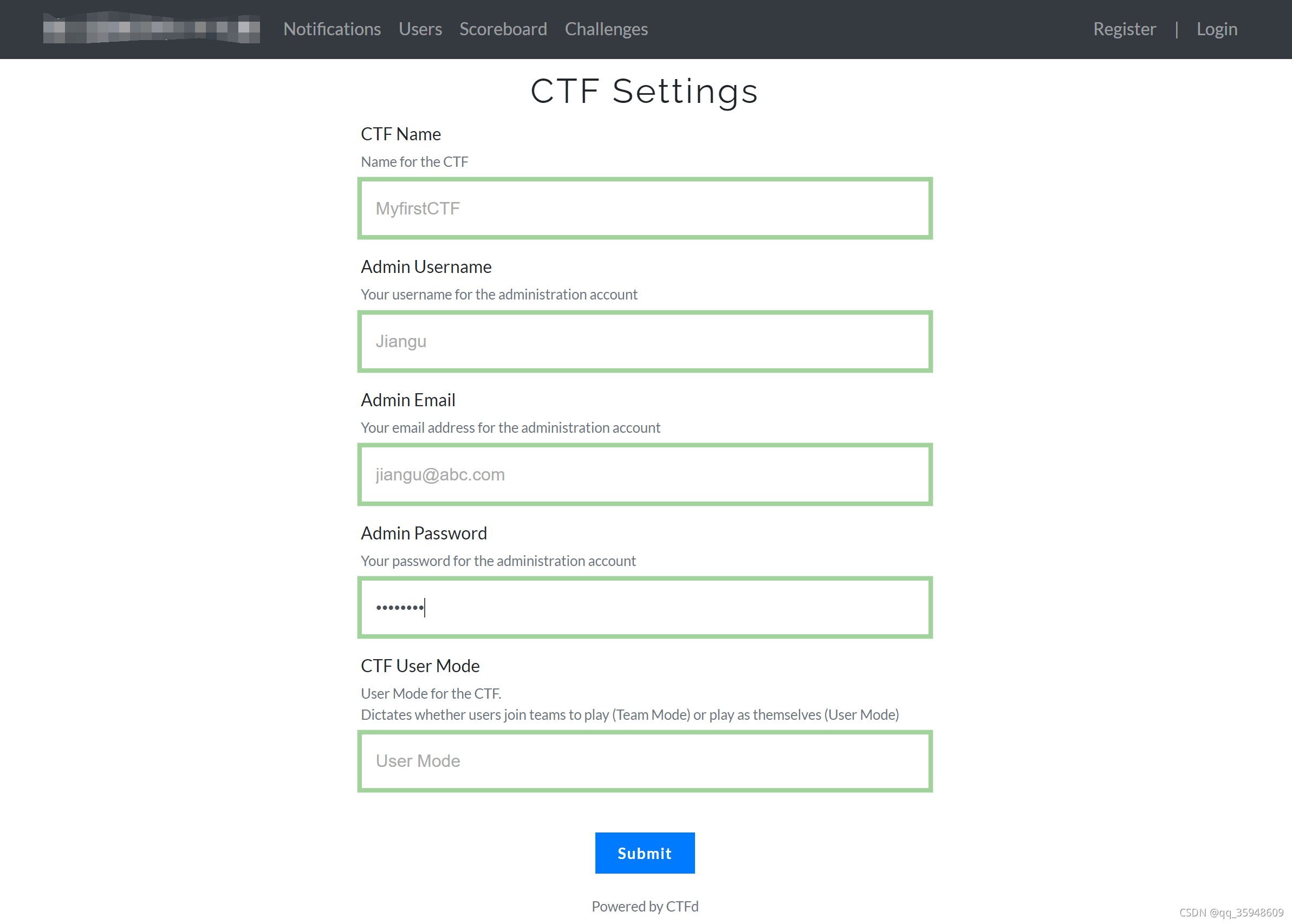Select the jiangu@abc.com email field
This screenshot has width=1292, height=924.
click(x=645, y=474)
